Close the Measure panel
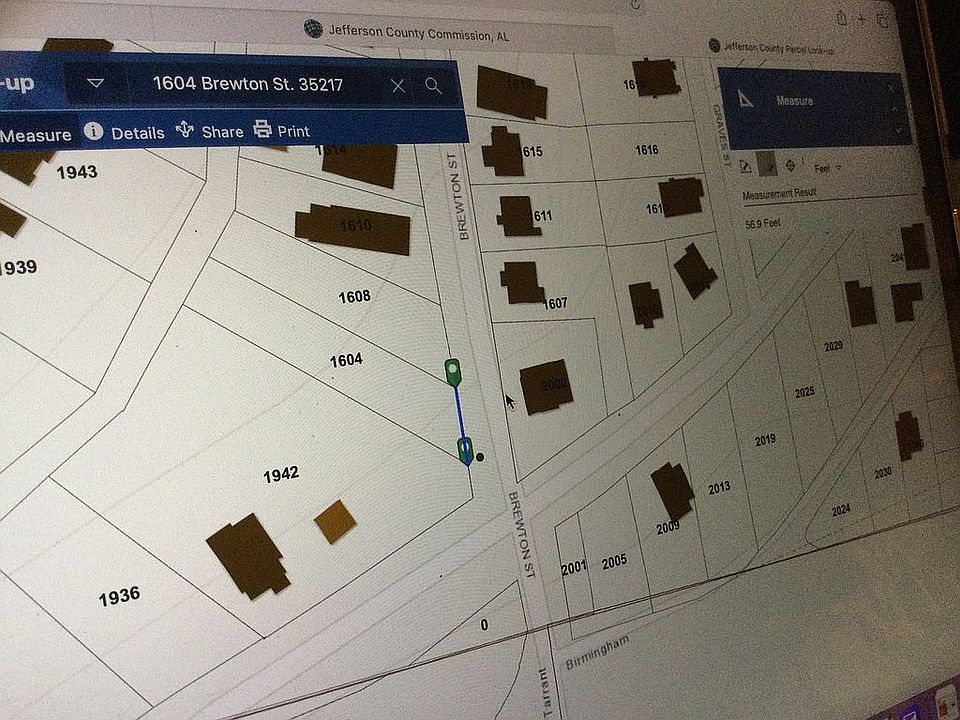Screen dimensions: 960x720 pyautogui.click(x=891, y=89)
